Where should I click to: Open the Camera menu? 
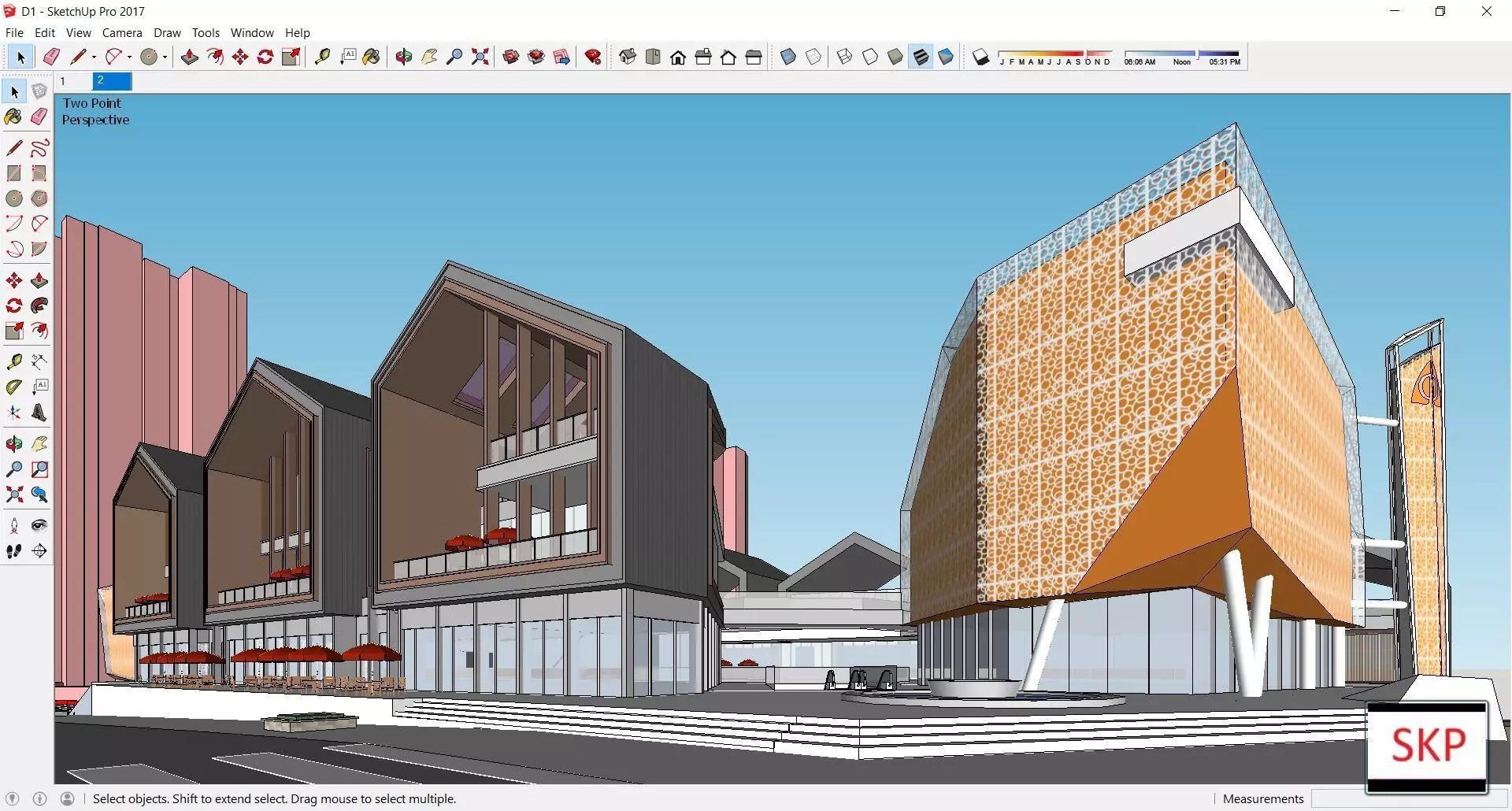pyautogui.click(x=122, y=32)
